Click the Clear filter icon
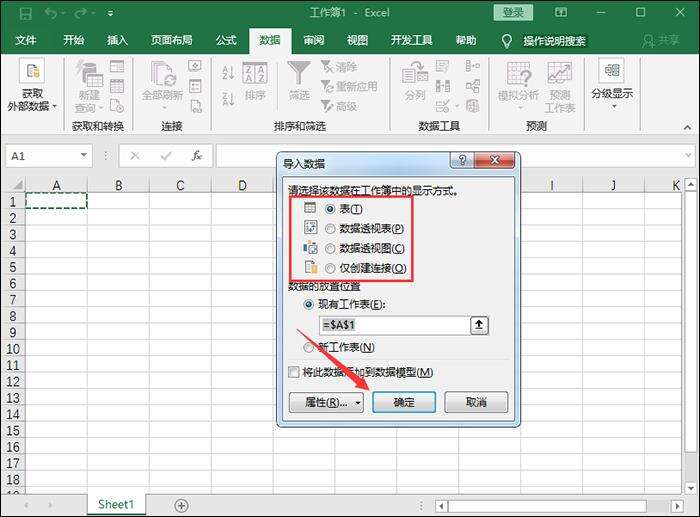Image resolution: width=700 pixels, height=517 pixels. click(x=326, y=67)
